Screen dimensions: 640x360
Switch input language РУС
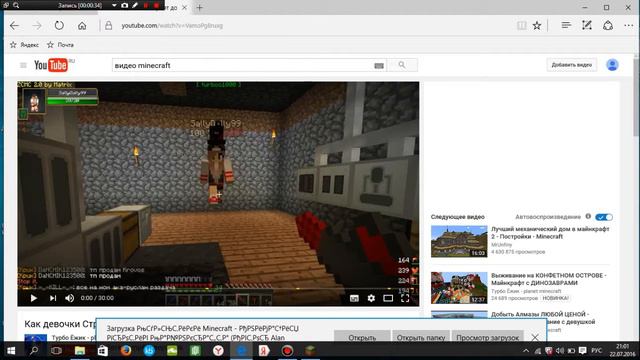click(x=597, y=351)
